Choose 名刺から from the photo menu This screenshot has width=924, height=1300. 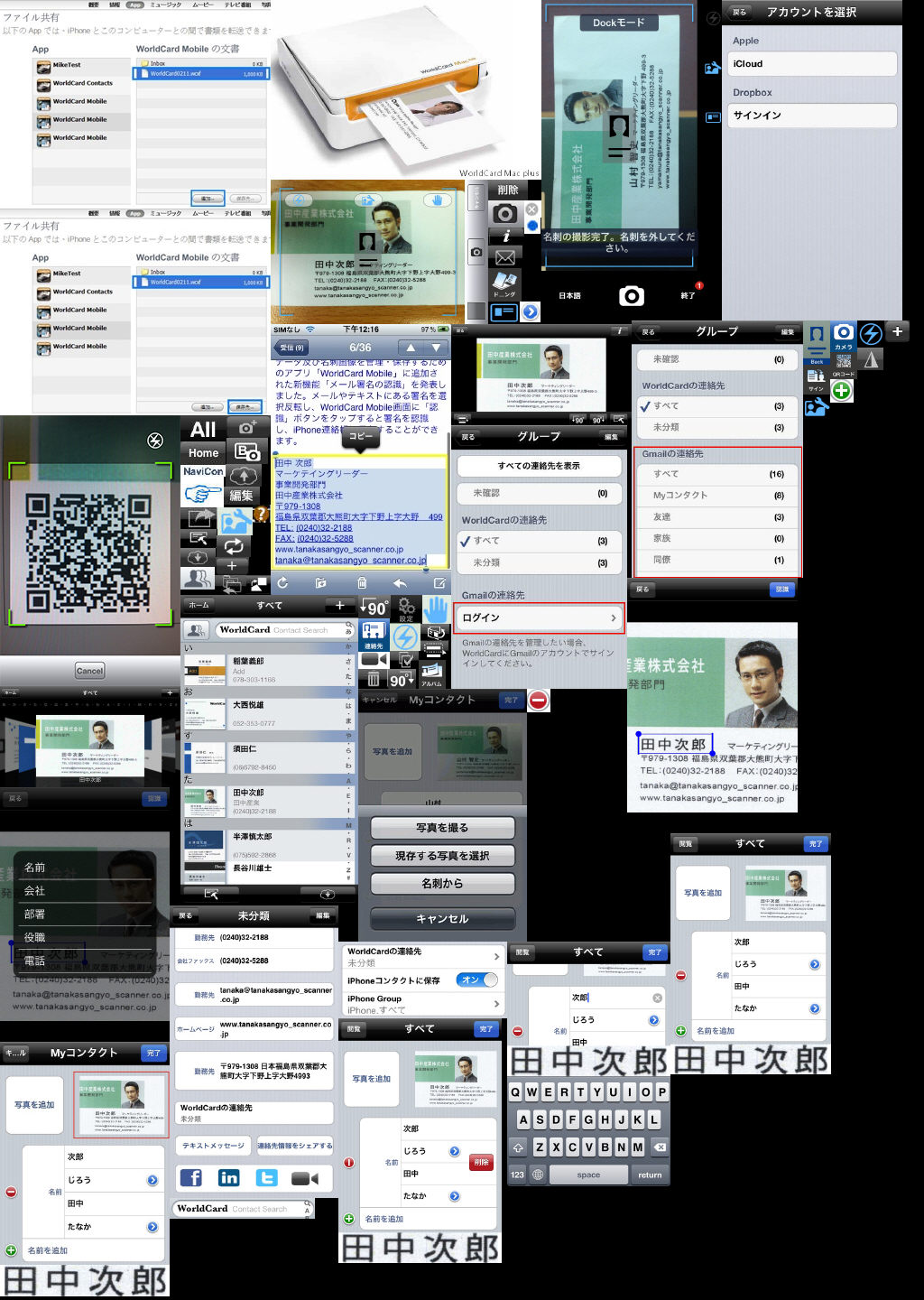442,884
